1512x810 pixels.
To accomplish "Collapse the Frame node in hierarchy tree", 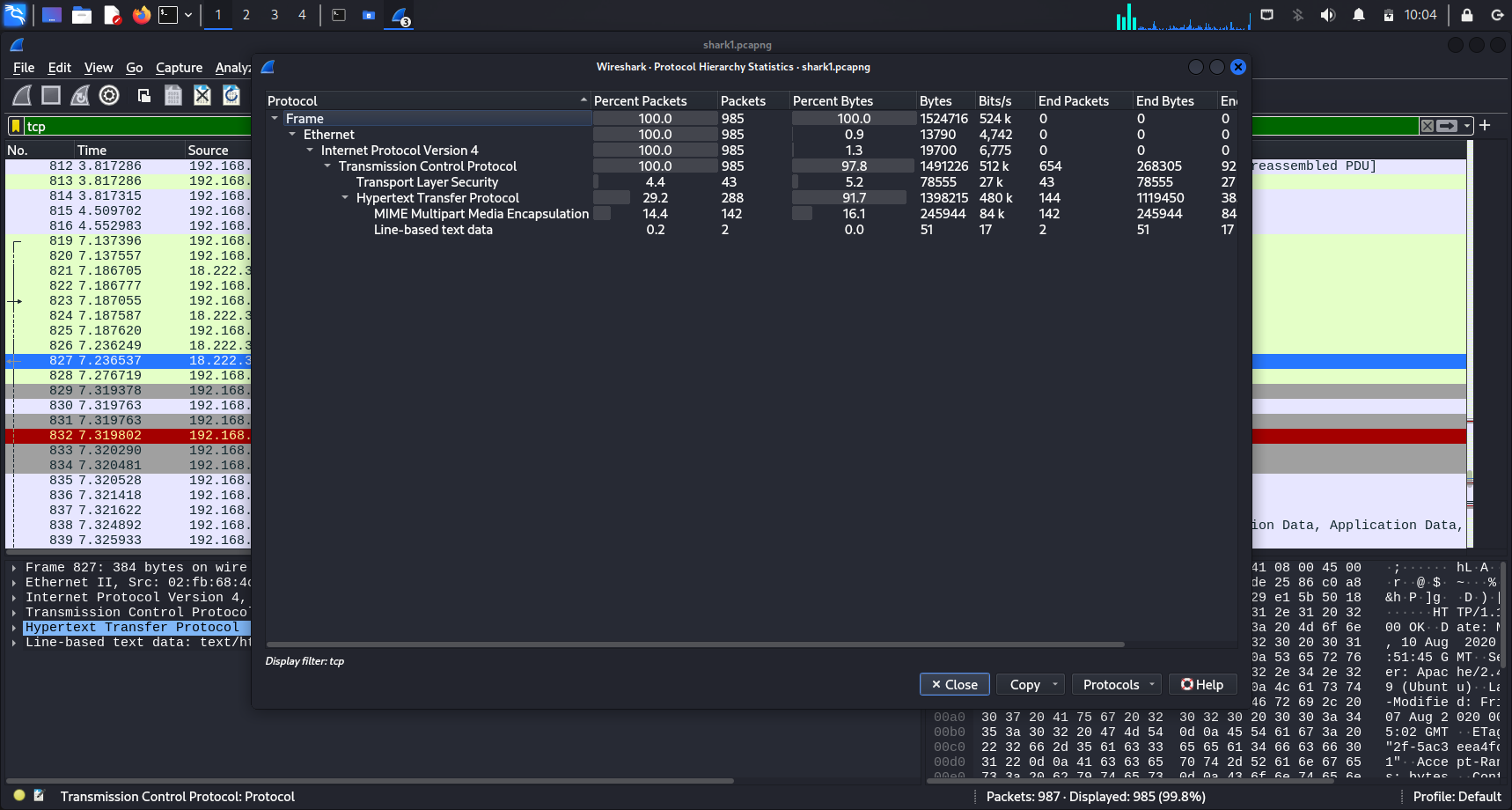I will (x=275, y=119).
